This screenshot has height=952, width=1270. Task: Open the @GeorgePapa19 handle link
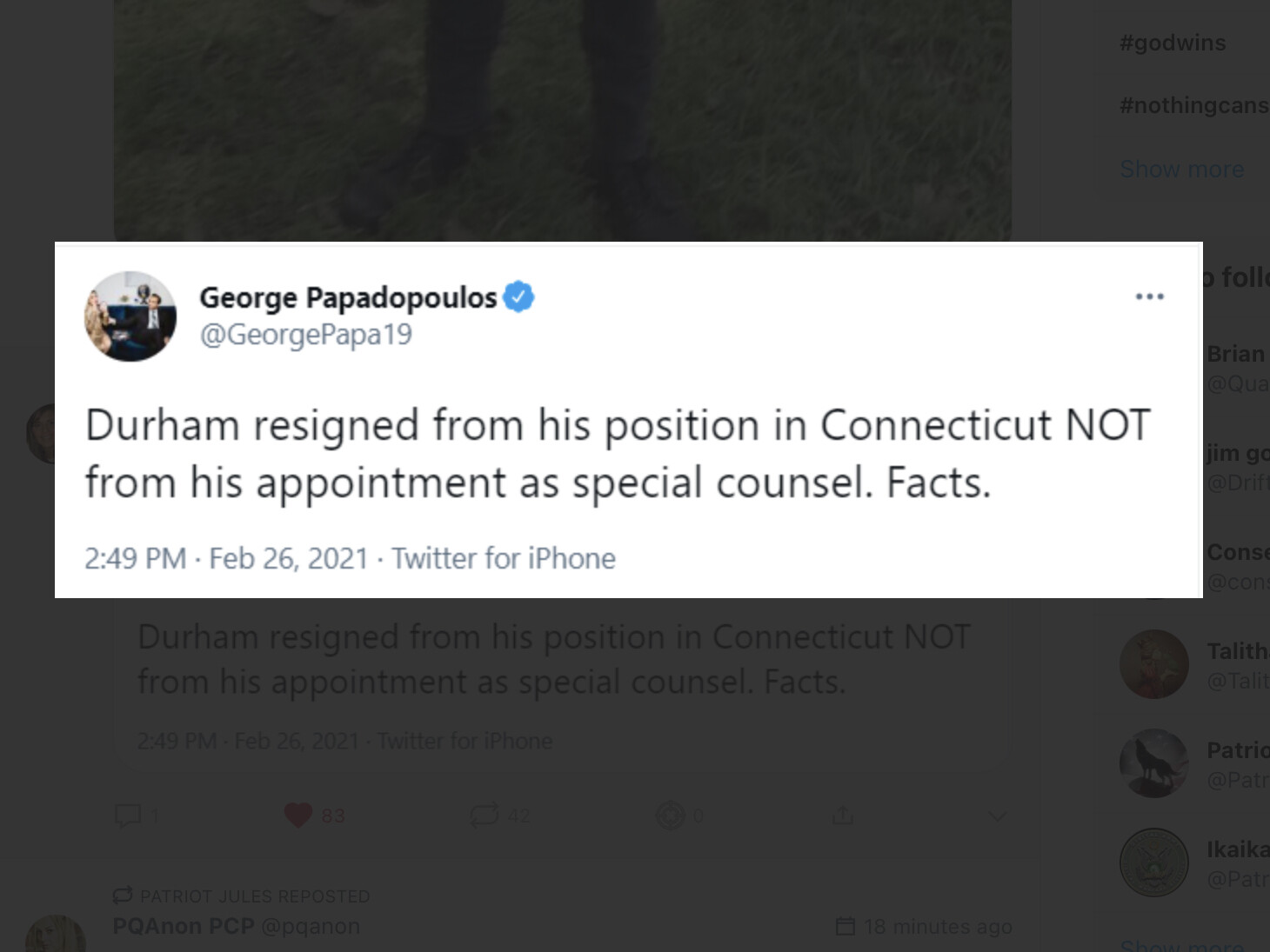[x=306, y=335]
